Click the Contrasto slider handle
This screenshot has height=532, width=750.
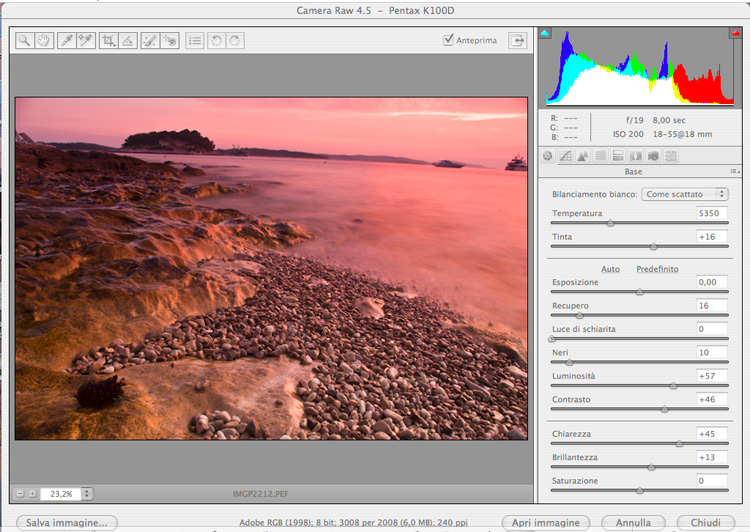pos(664,409)
